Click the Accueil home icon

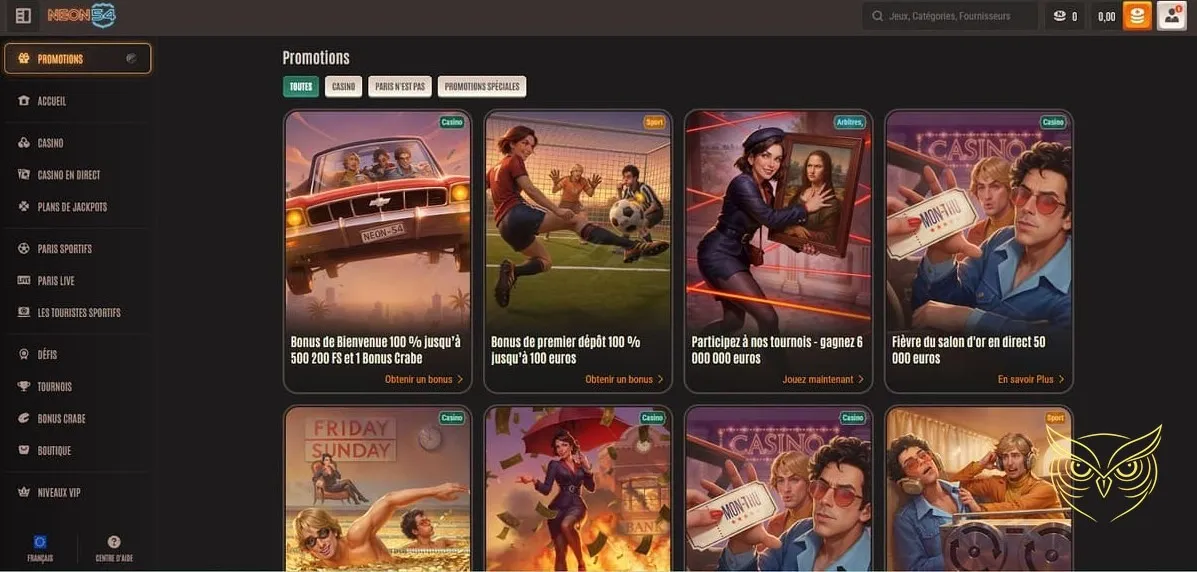pyautogui.click(x=24, y=101)
